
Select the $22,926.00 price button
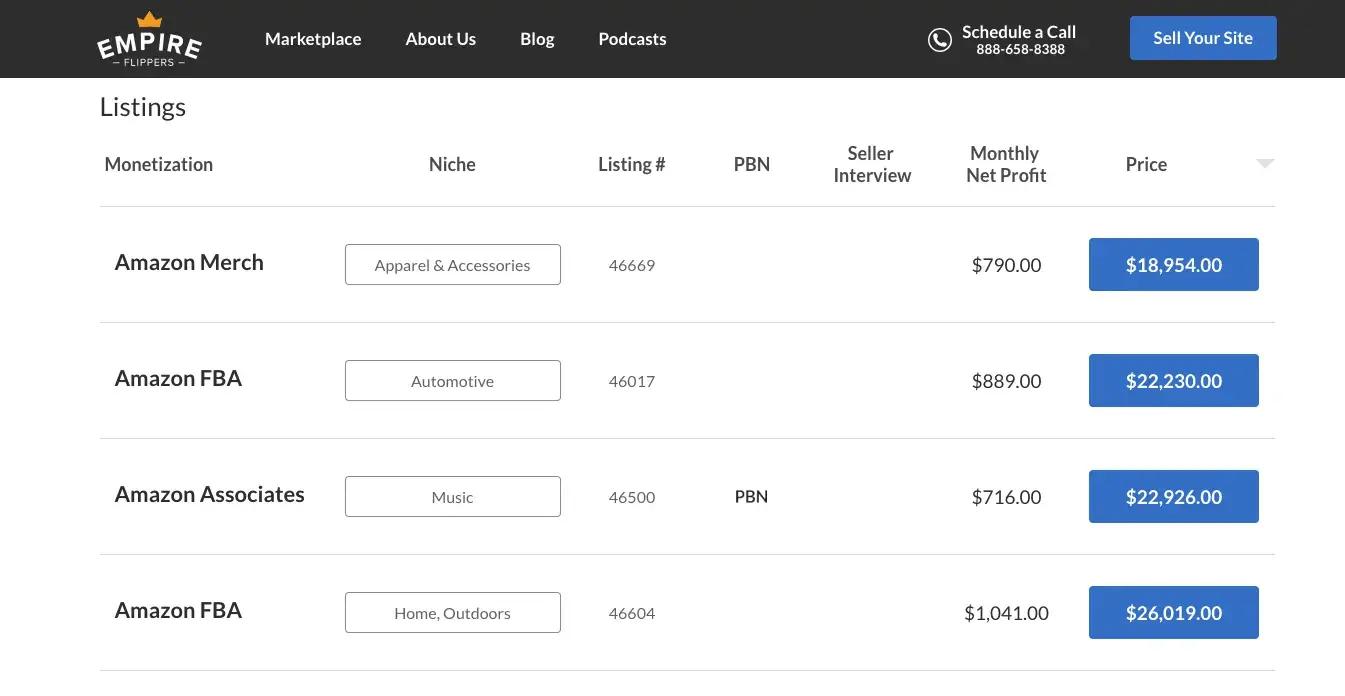click(x=1173, y=497)
